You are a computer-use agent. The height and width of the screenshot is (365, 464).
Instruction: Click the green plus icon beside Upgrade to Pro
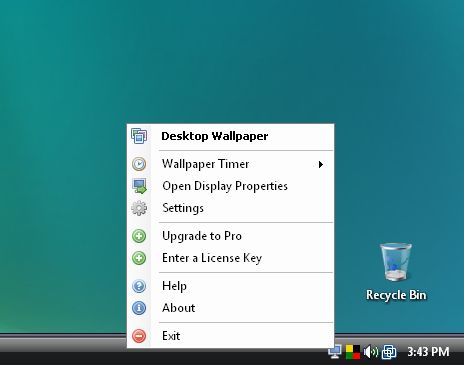(139, 236)
